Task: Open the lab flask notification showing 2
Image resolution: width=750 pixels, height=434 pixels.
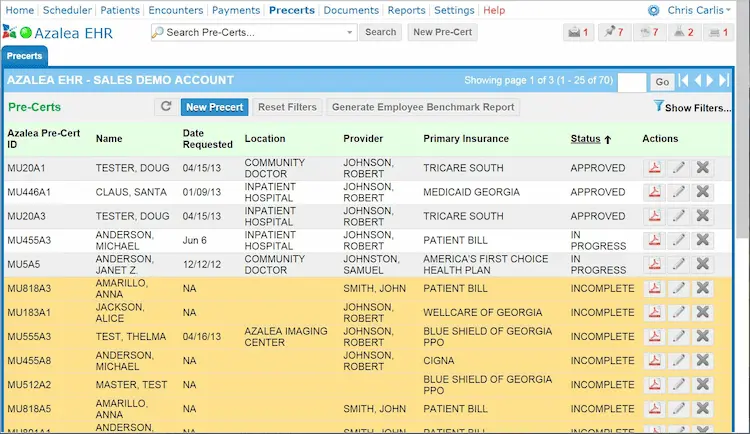Action: pyautogui.click(x=684, y=32)
